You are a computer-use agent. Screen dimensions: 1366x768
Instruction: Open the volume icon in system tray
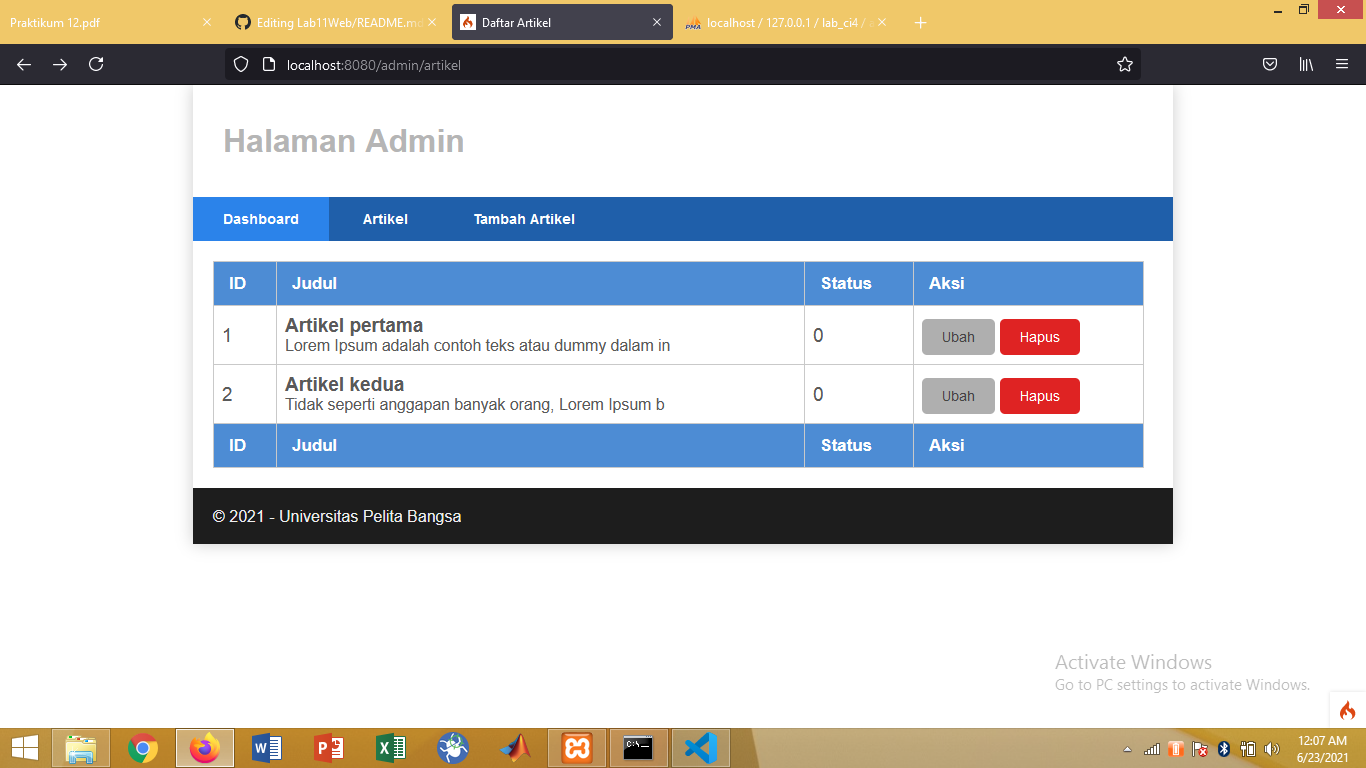coord(1270,747)
